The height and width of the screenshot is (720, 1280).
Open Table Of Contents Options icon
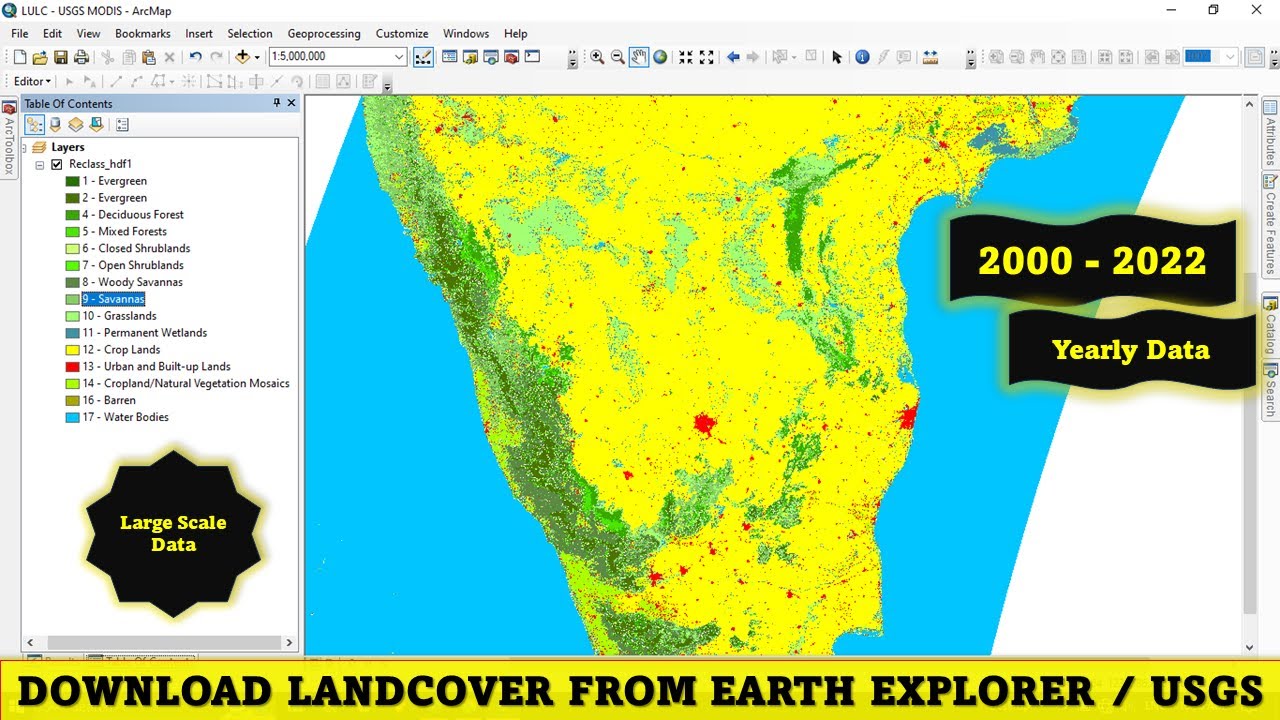[x=122, y=125]
